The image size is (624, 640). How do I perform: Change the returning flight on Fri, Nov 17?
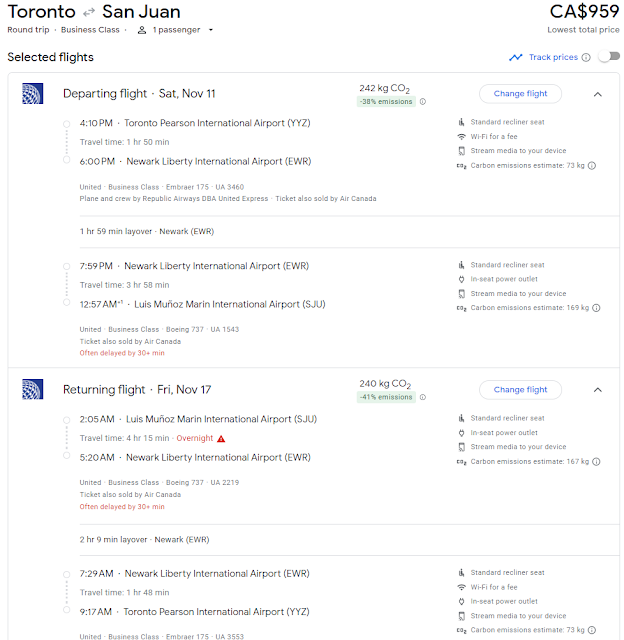(520, 389)
